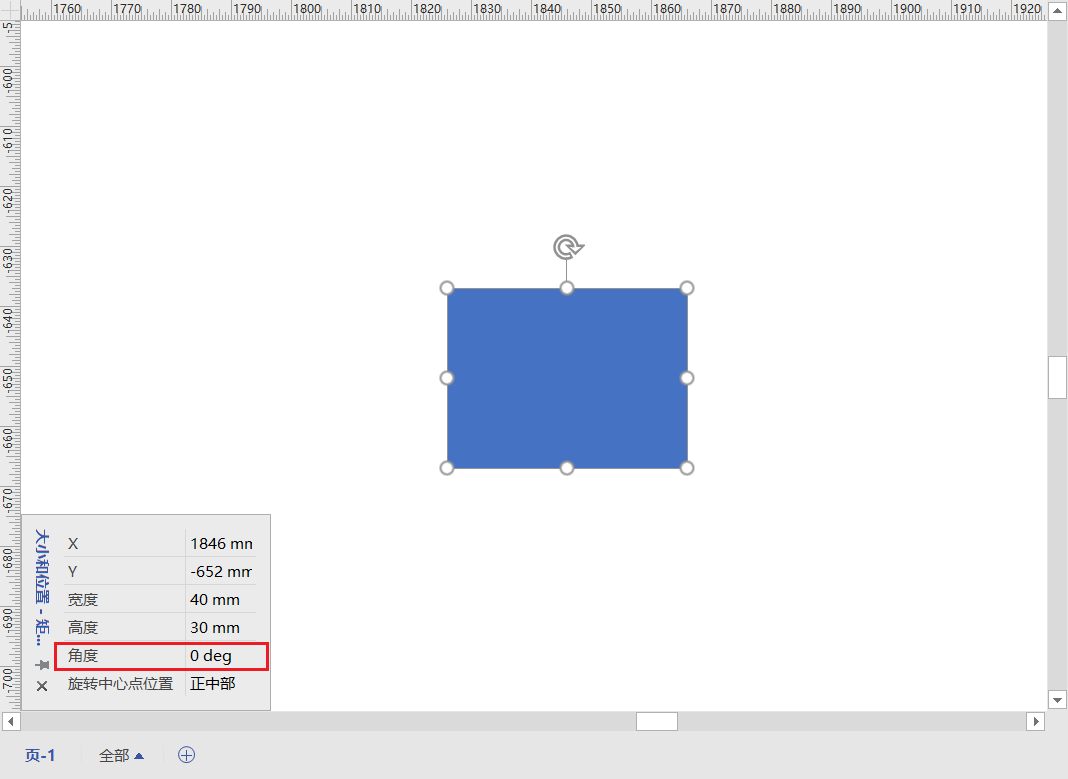Screen dimensions: 1068x779
Task: Select the blue rectangle shape
Action: 567,378
